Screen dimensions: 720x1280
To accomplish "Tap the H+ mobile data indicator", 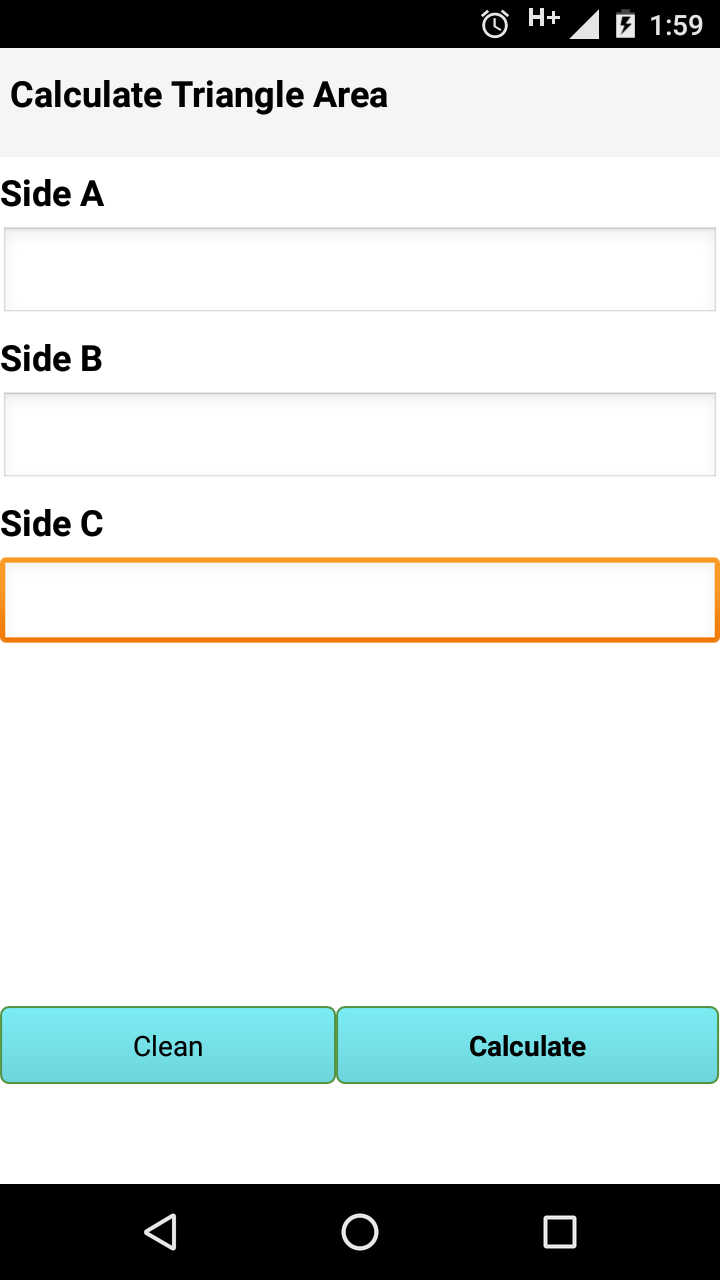I will 544,18.
